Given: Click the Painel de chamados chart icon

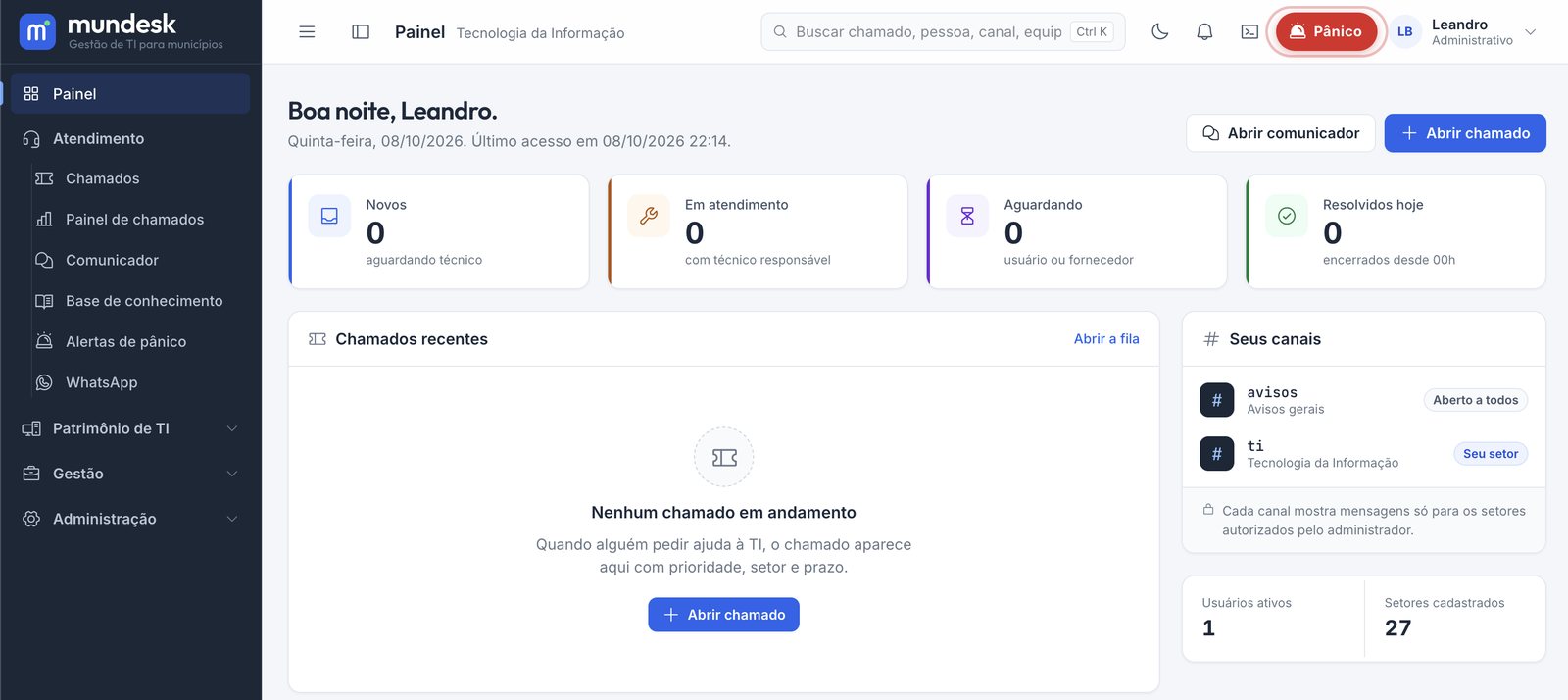Looking at the screenshot, I should 44,220.
